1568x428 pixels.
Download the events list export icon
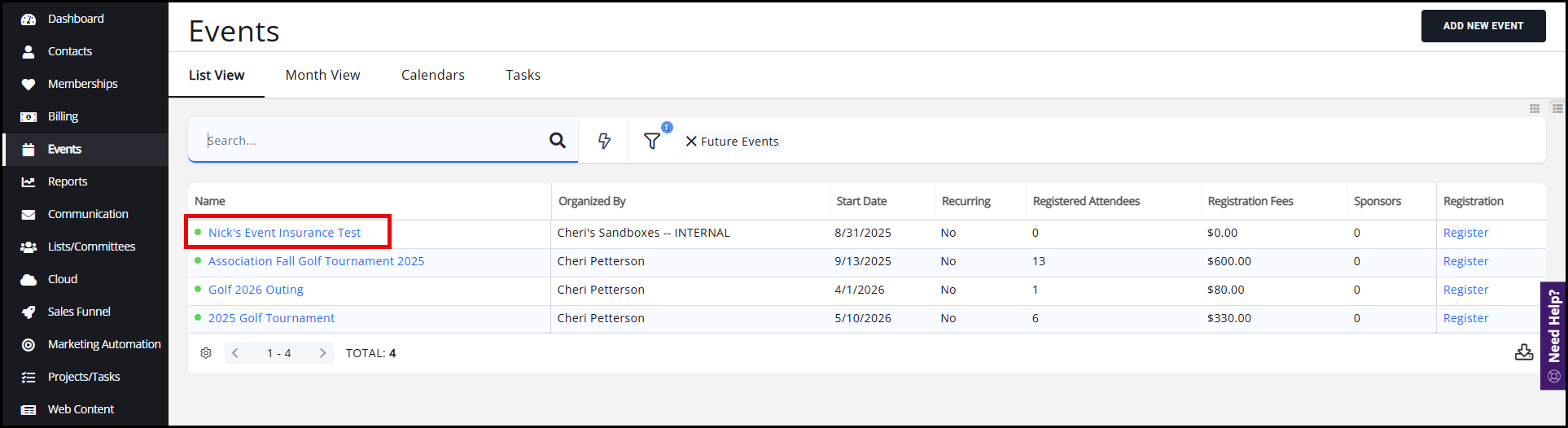(1524, 352)
